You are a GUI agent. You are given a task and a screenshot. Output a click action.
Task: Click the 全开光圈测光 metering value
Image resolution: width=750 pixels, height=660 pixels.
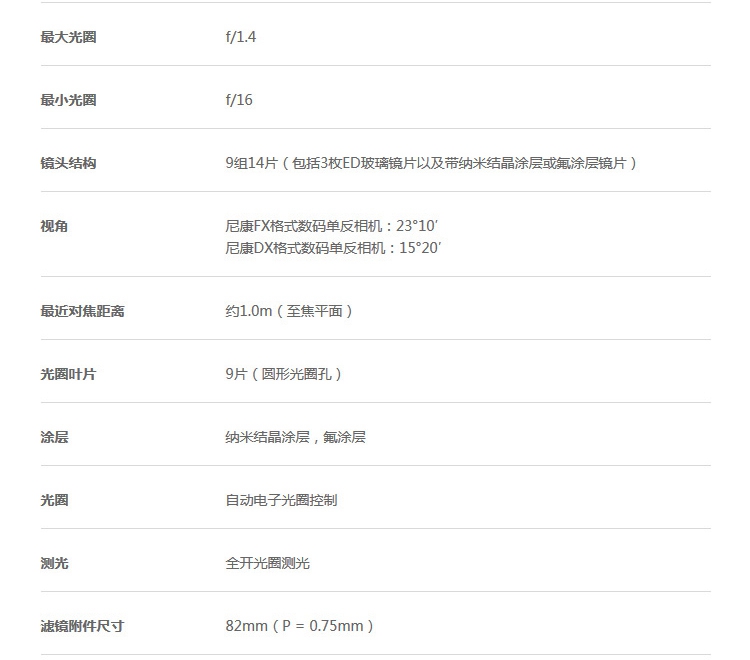pos(267,563)
